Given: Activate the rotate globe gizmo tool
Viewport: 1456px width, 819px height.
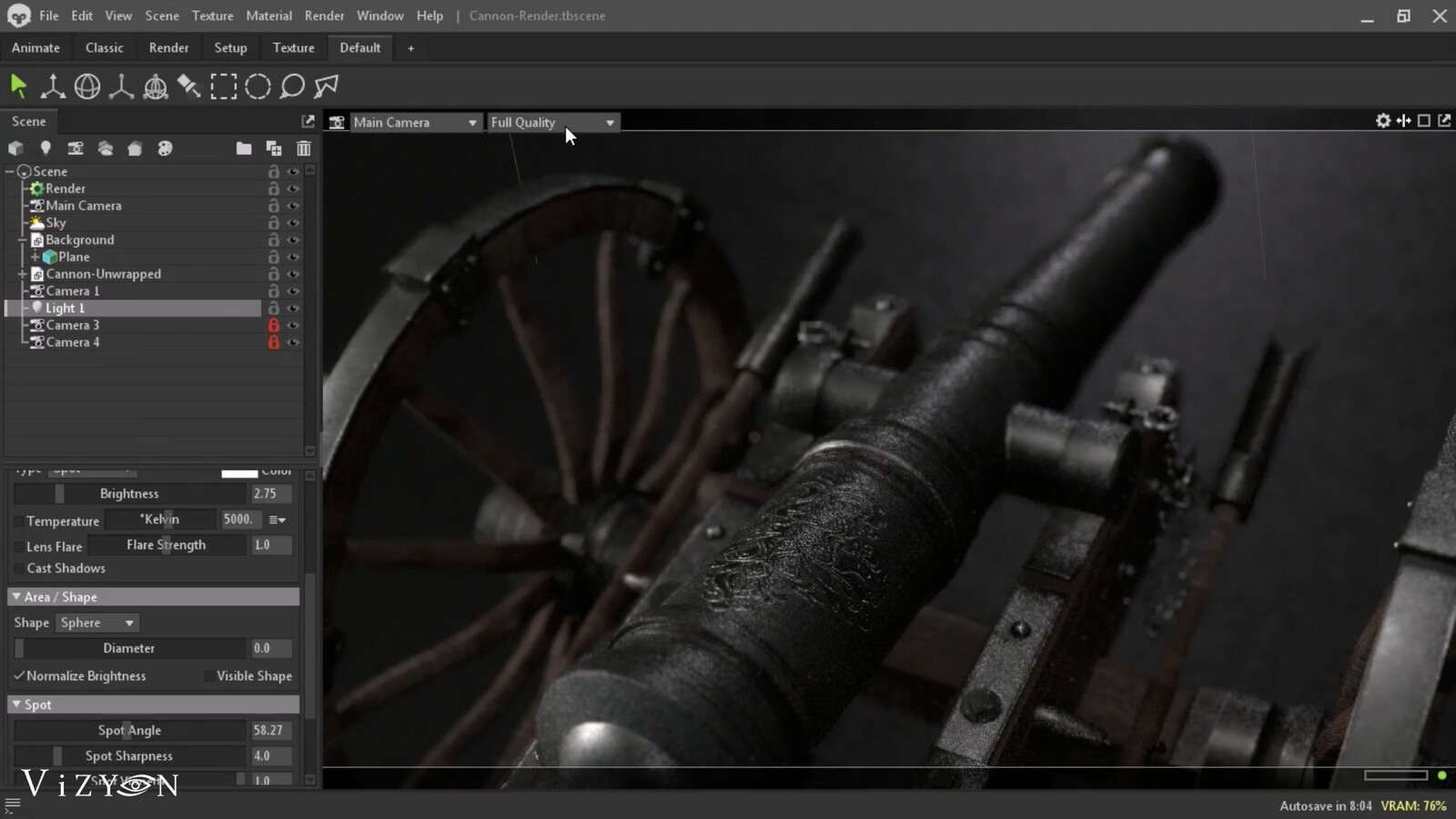Looking at the screenshot, I should 87,86.
